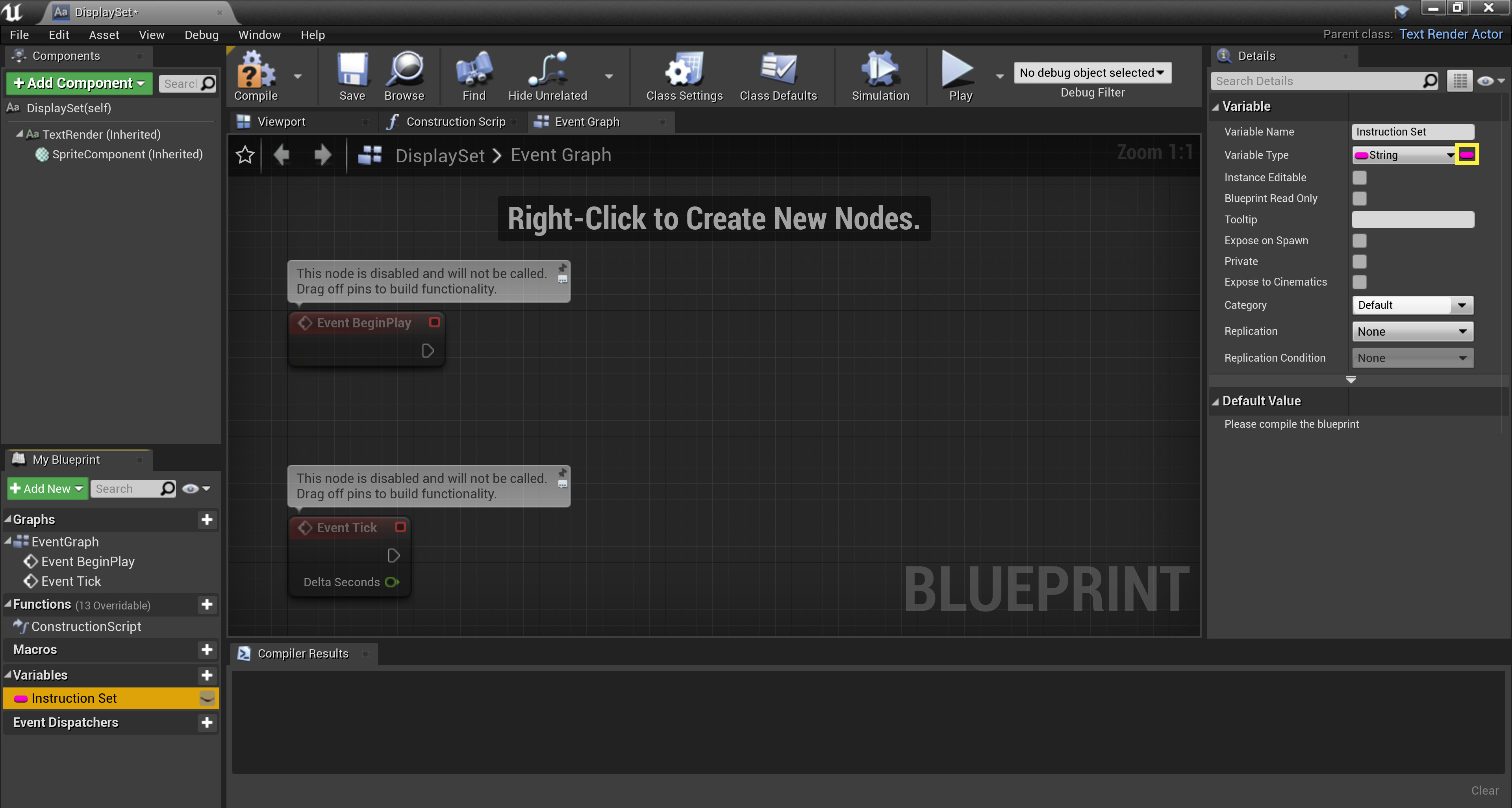Open the Replication dropdown

(1412, 331)
